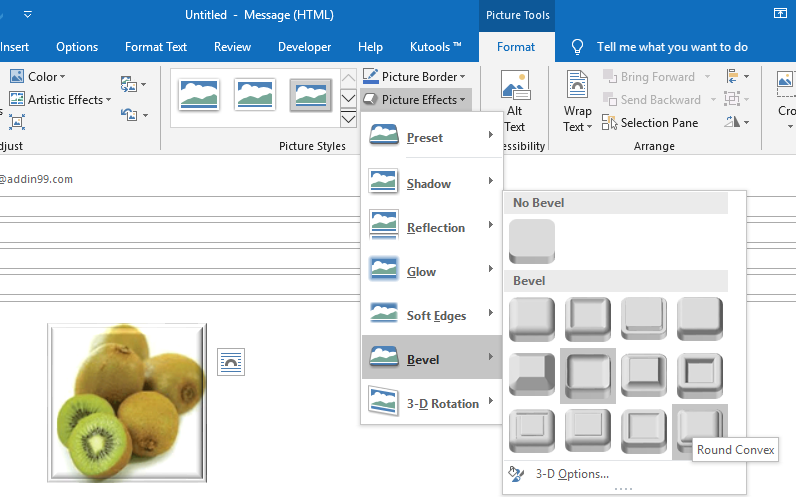Select the first picture style thumbnail
Image resolution: width=796 pixels, height=497 pixels.
(199, 94)
